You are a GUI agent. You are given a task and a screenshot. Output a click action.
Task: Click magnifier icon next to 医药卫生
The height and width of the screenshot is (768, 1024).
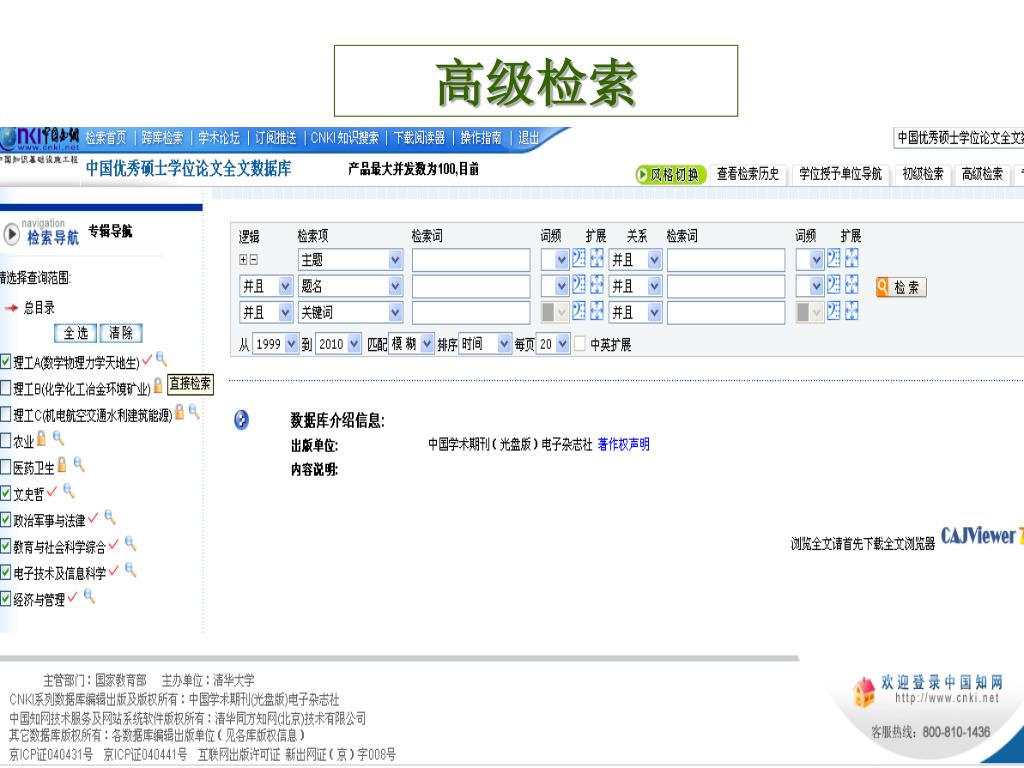pyautogui.click(x=79, y=464)
